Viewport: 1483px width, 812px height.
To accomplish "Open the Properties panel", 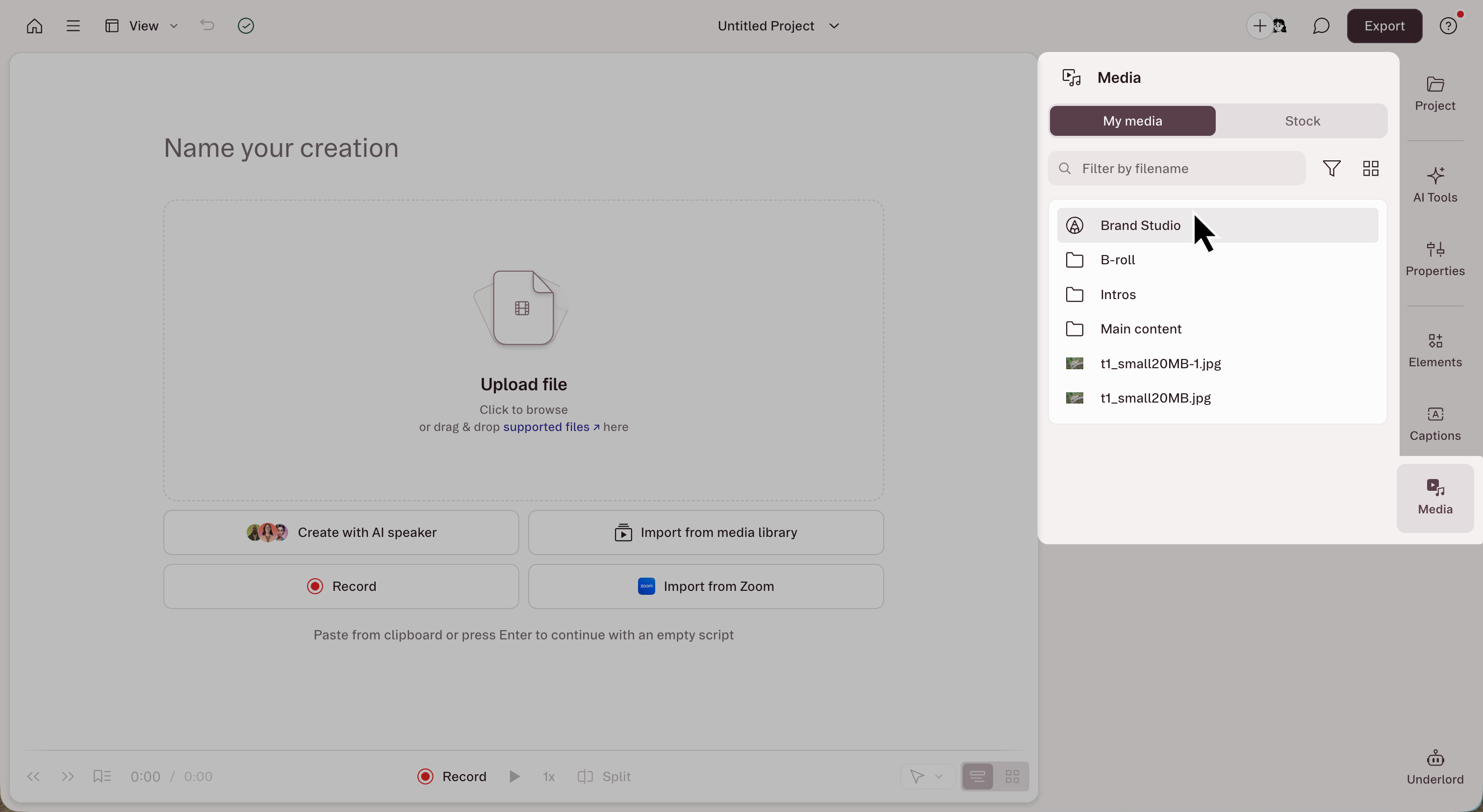I will pos(1434,258).
